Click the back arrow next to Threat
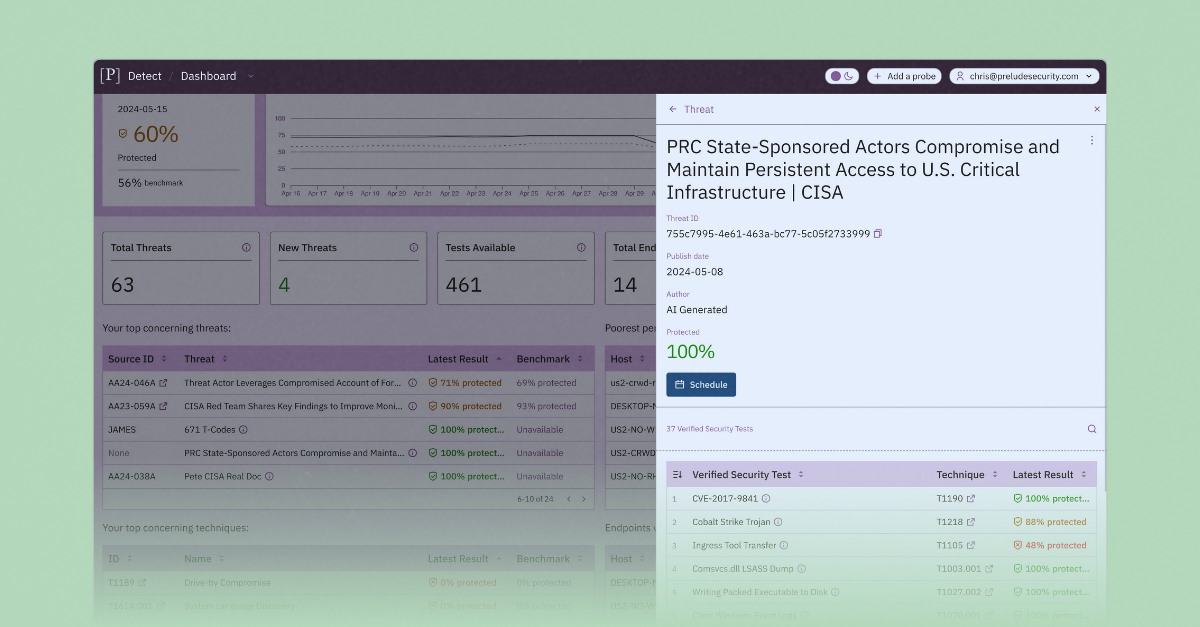This screenshot has width=1200, height=627. point(673,109)
